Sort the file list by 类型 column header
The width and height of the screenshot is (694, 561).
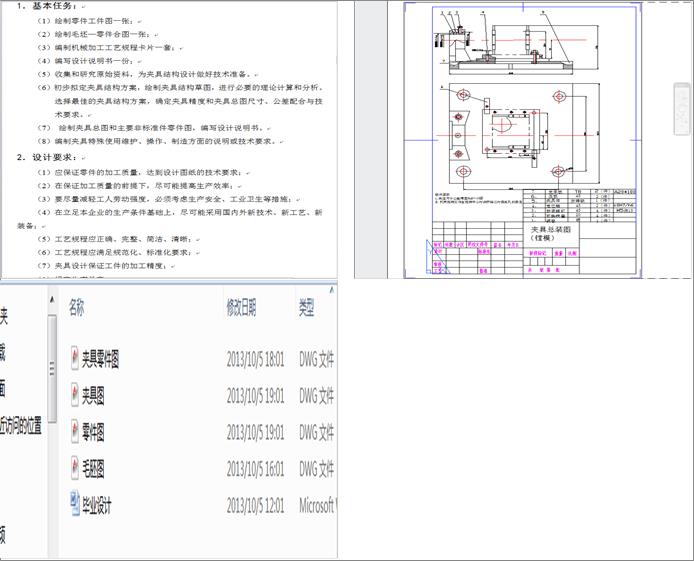coord(306,307)
